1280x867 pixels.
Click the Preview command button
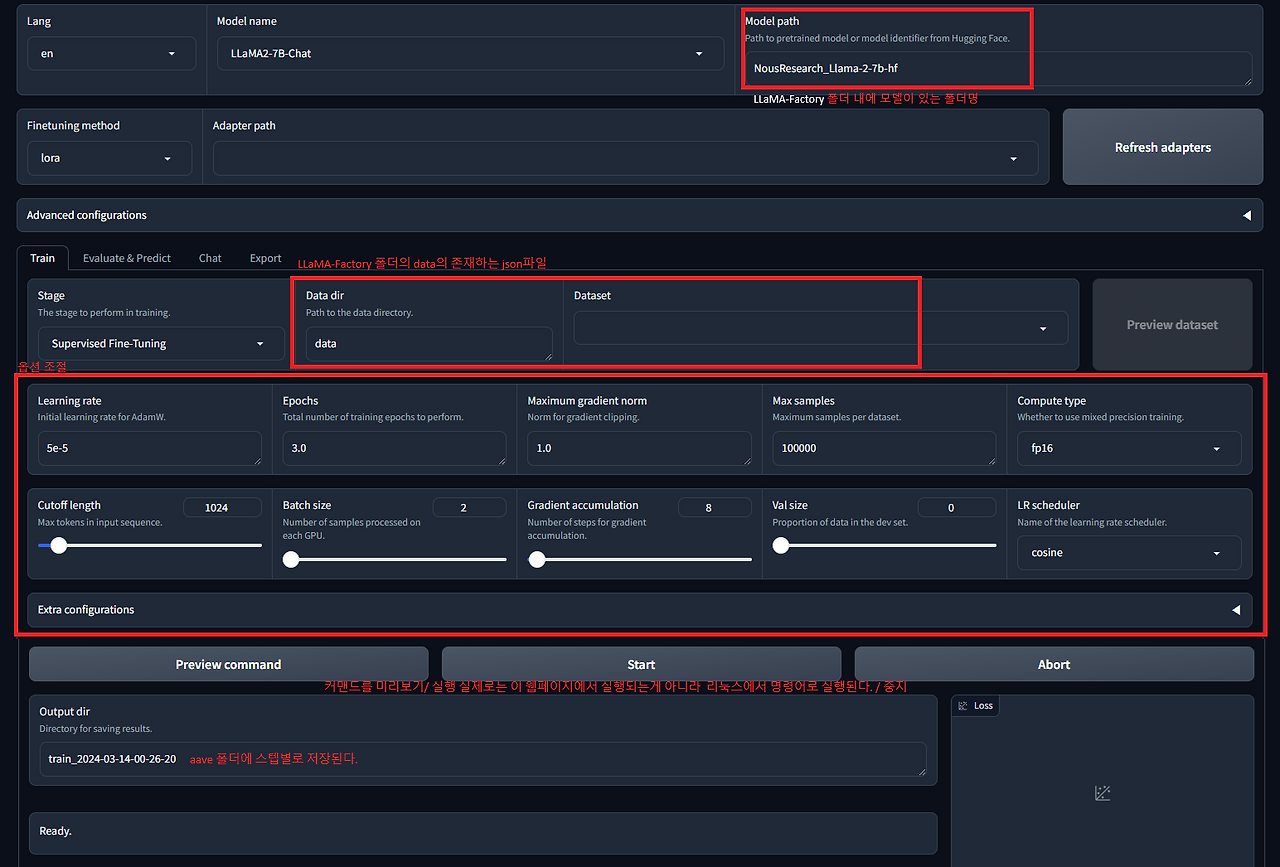click(x=228, y=664)
